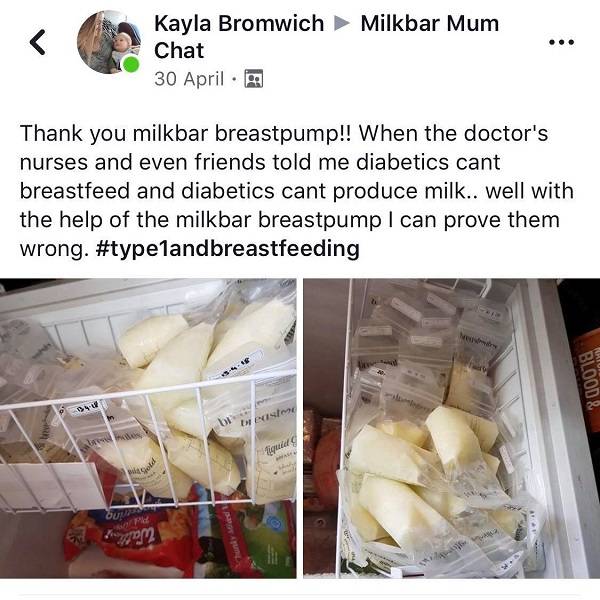Screen dimensions: 600x600
Task: Tap the back arrow icon
Action: (38, 42)
